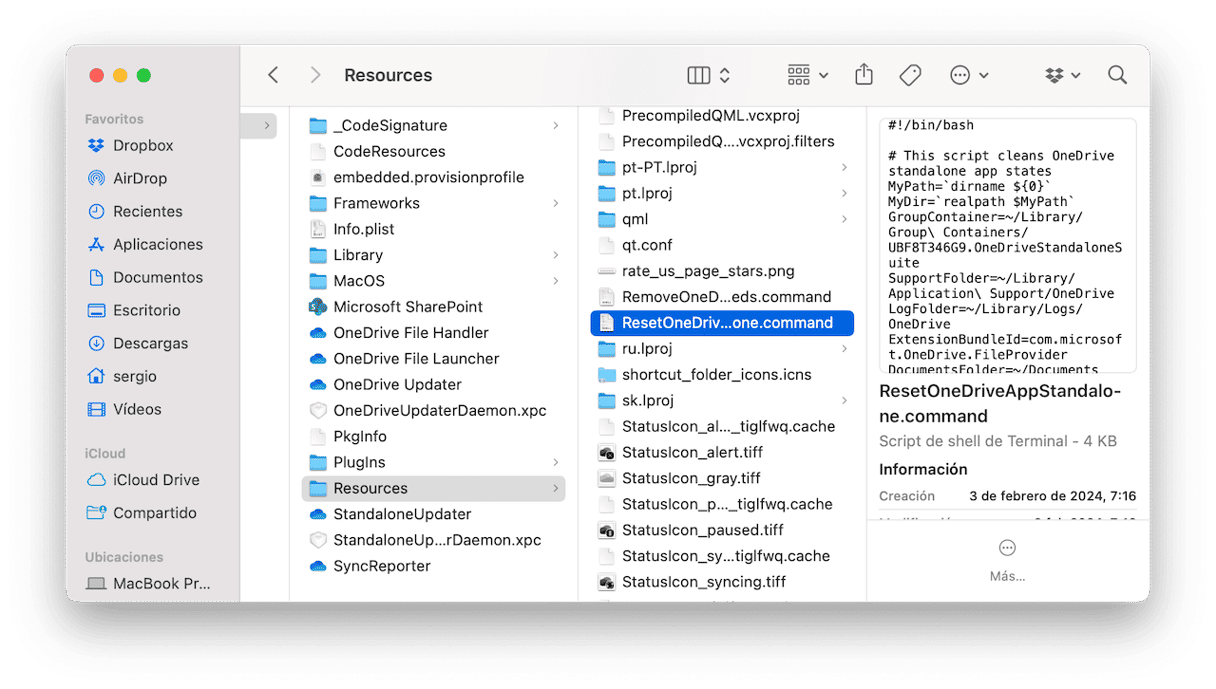
Task: Click the Finder window close button
Action: [x=97, y=75]
